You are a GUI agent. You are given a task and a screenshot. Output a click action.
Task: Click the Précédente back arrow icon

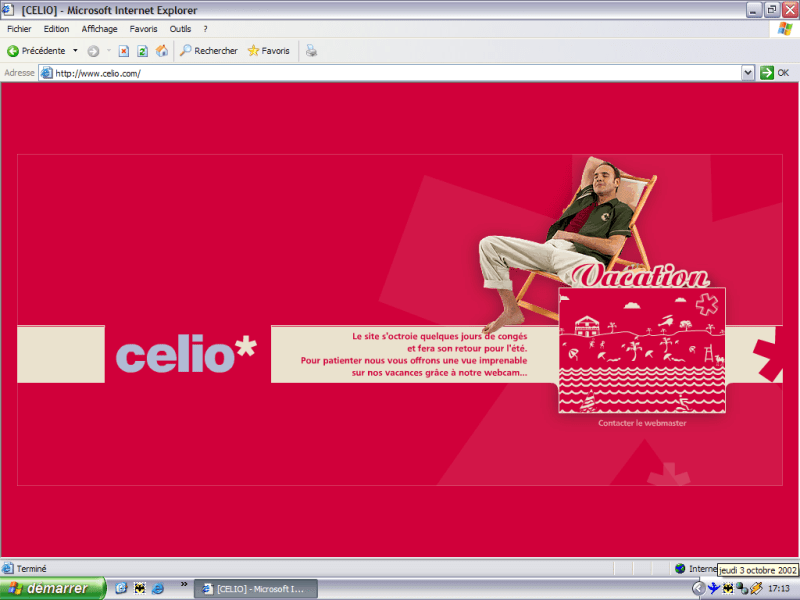(13, 51)
